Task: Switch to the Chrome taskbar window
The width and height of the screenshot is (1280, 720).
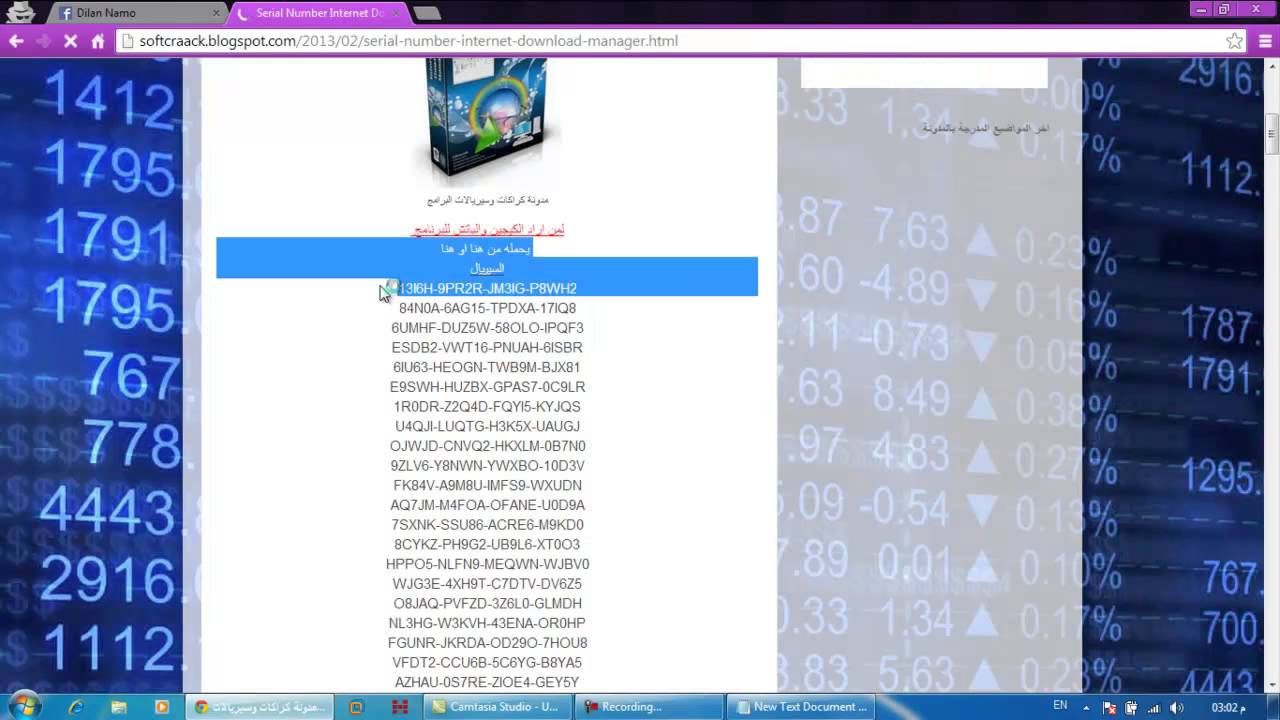Action: (260, 707)
